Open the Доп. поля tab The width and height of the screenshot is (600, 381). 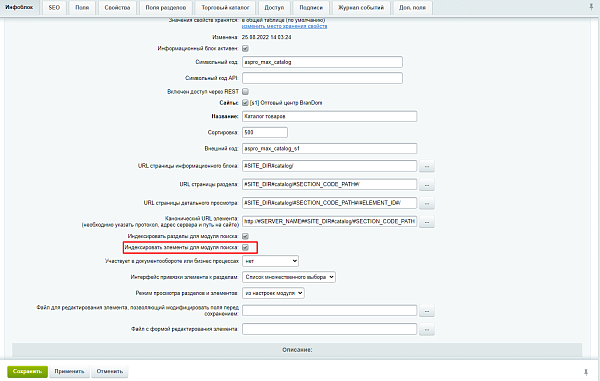[412, 8]
